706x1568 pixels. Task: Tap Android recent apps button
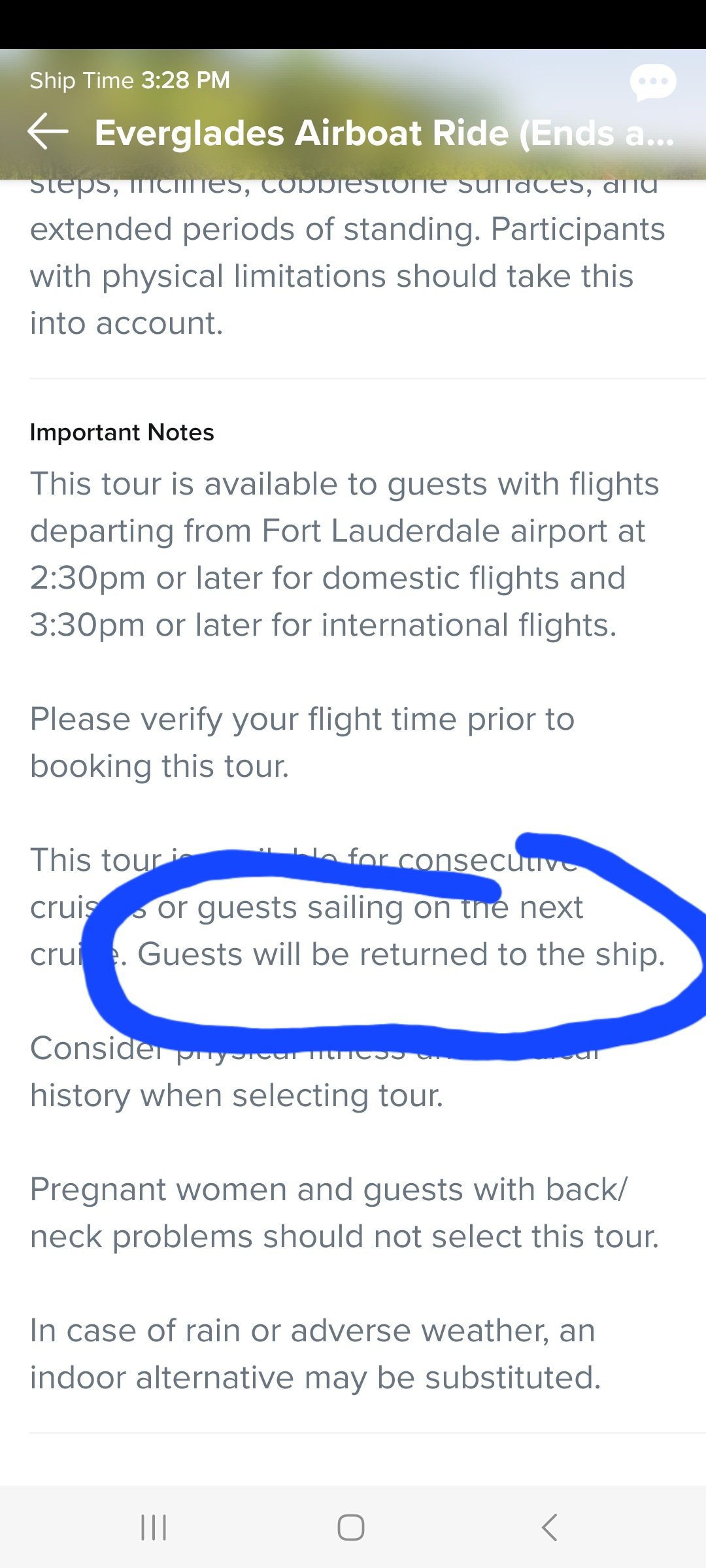tap(154, 1527)
